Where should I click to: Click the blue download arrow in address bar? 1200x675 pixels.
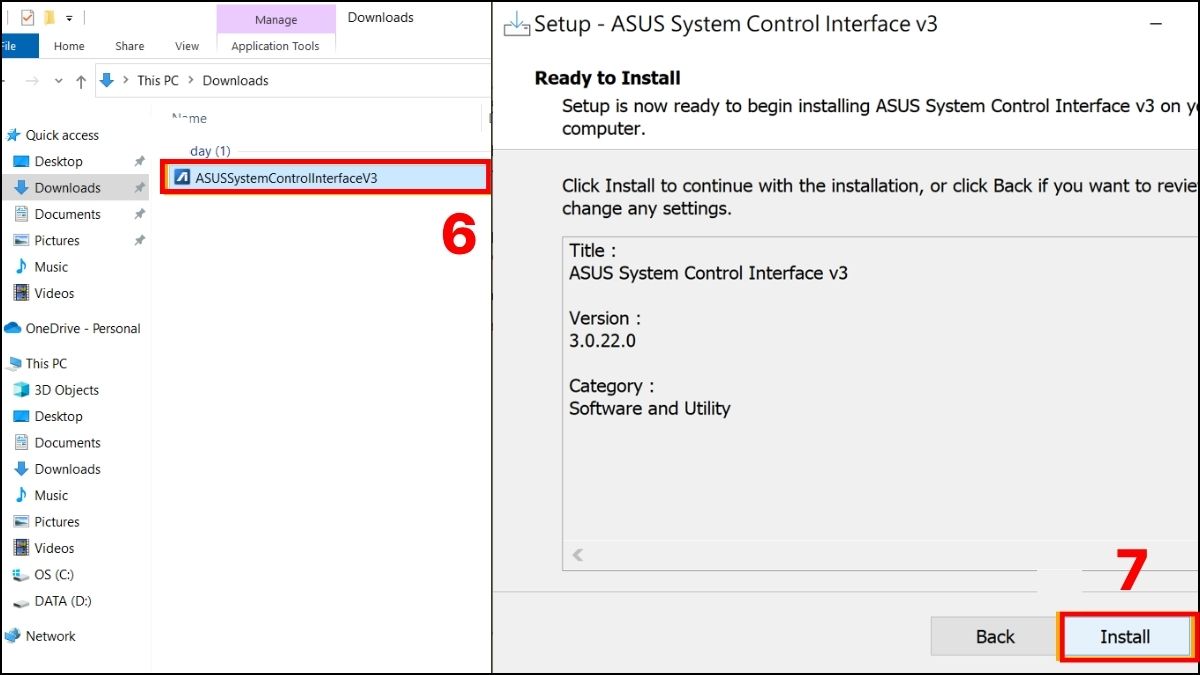click(107, 80)
